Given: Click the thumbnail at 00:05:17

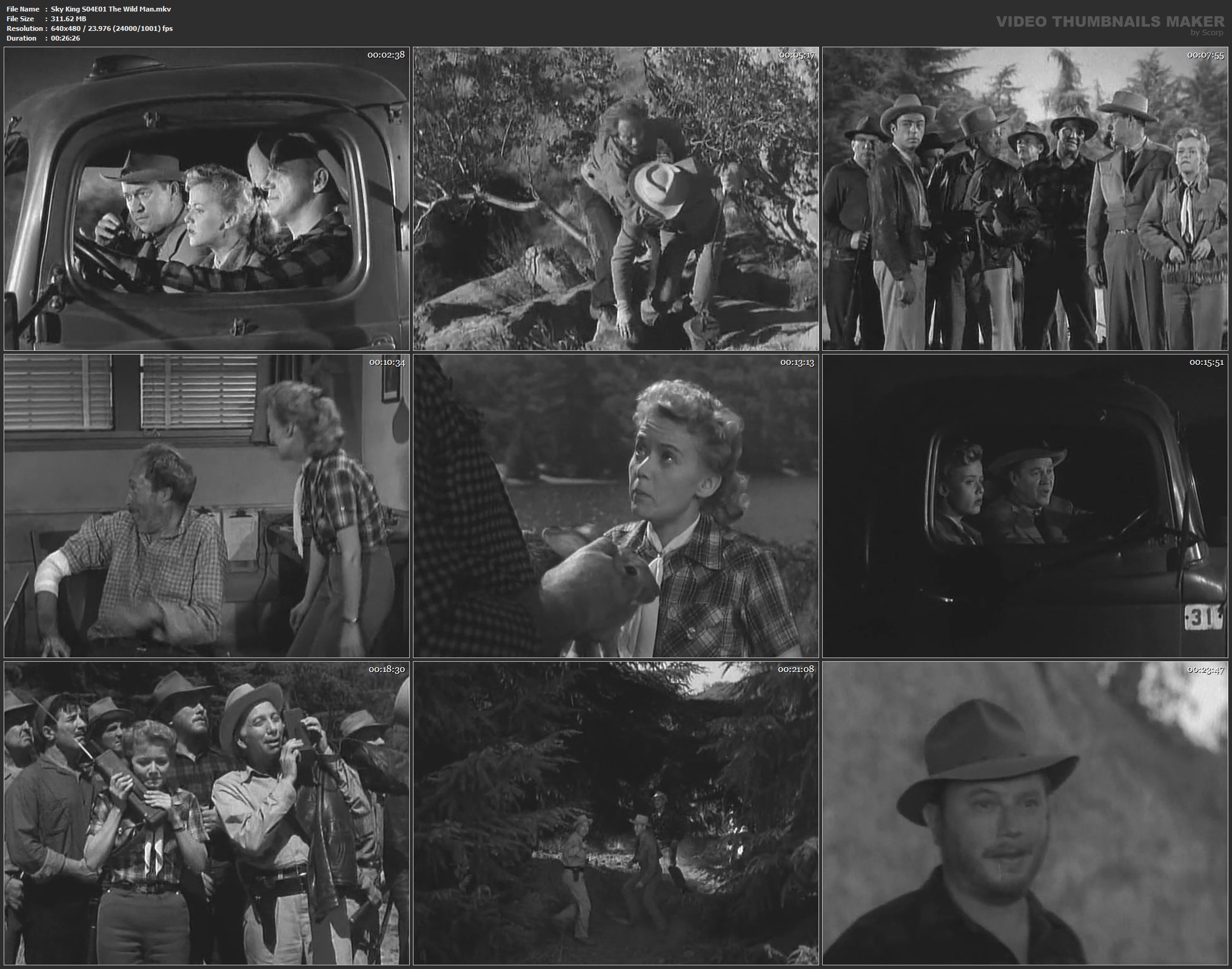Looking at the screenshot, I should click(x=615, y=199).
